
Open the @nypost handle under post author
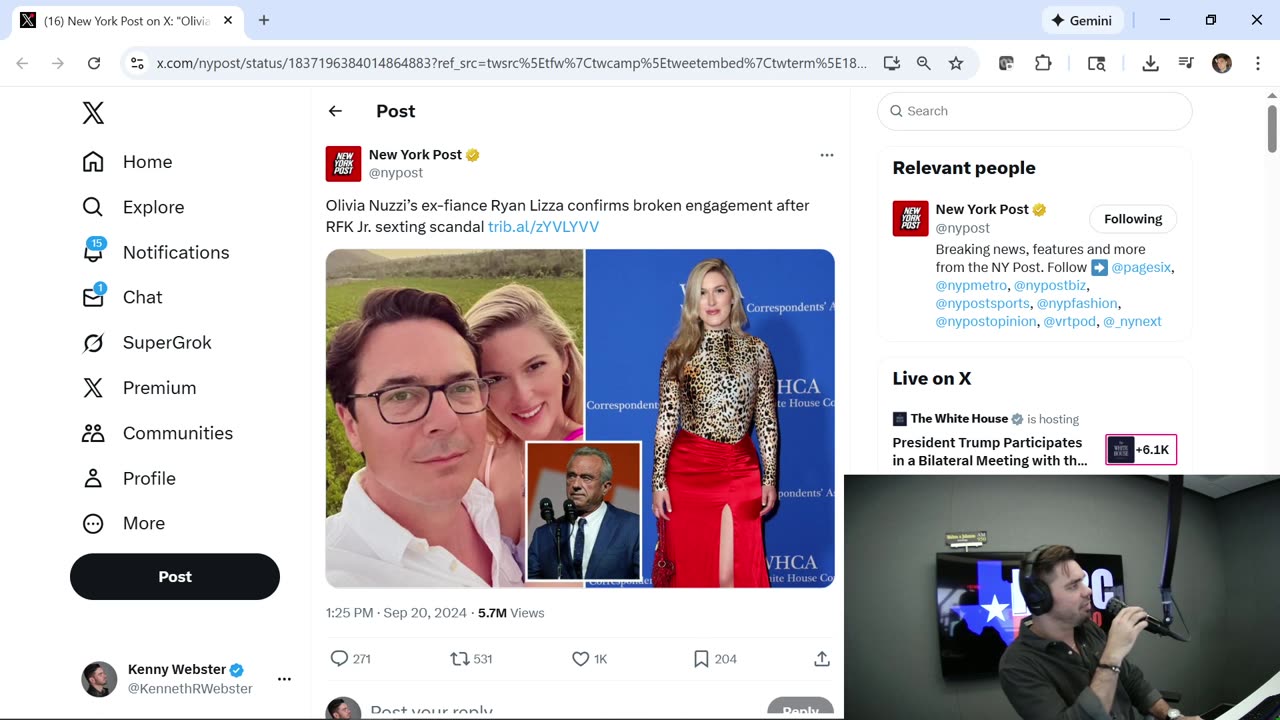(x=396, y=173)
